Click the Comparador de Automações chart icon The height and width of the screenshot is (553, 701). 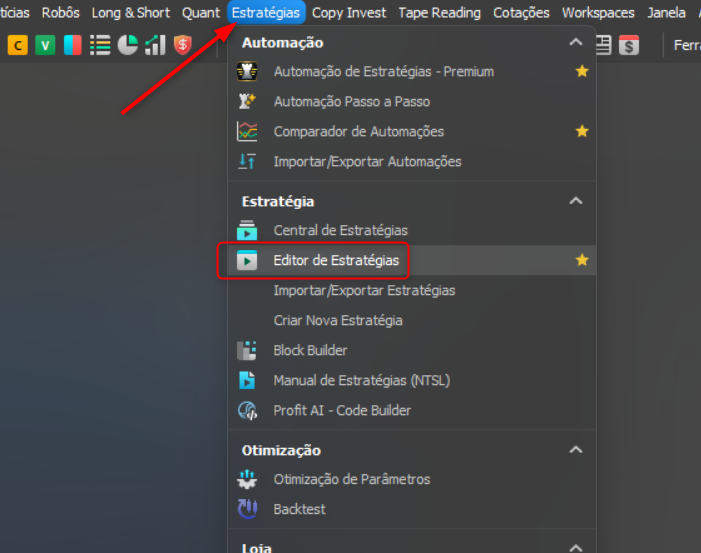click(247, 131)
